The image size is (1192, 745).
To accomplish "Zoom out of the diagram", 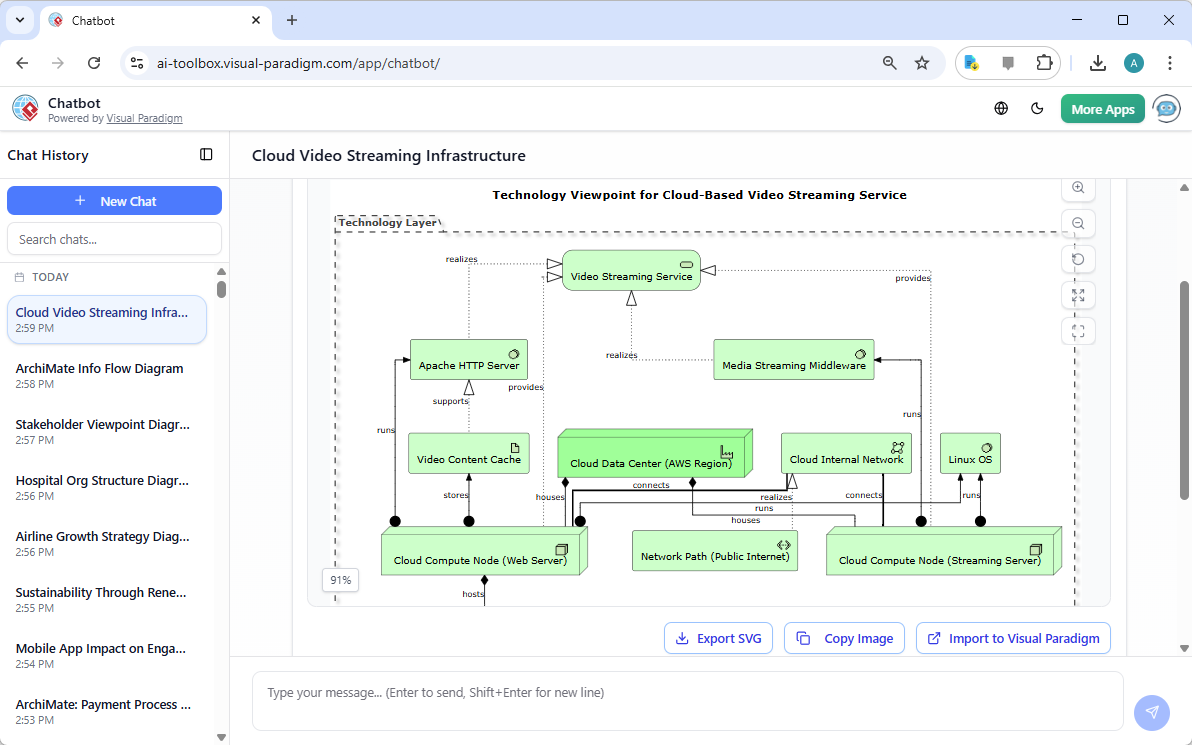I will (1078, 223).
